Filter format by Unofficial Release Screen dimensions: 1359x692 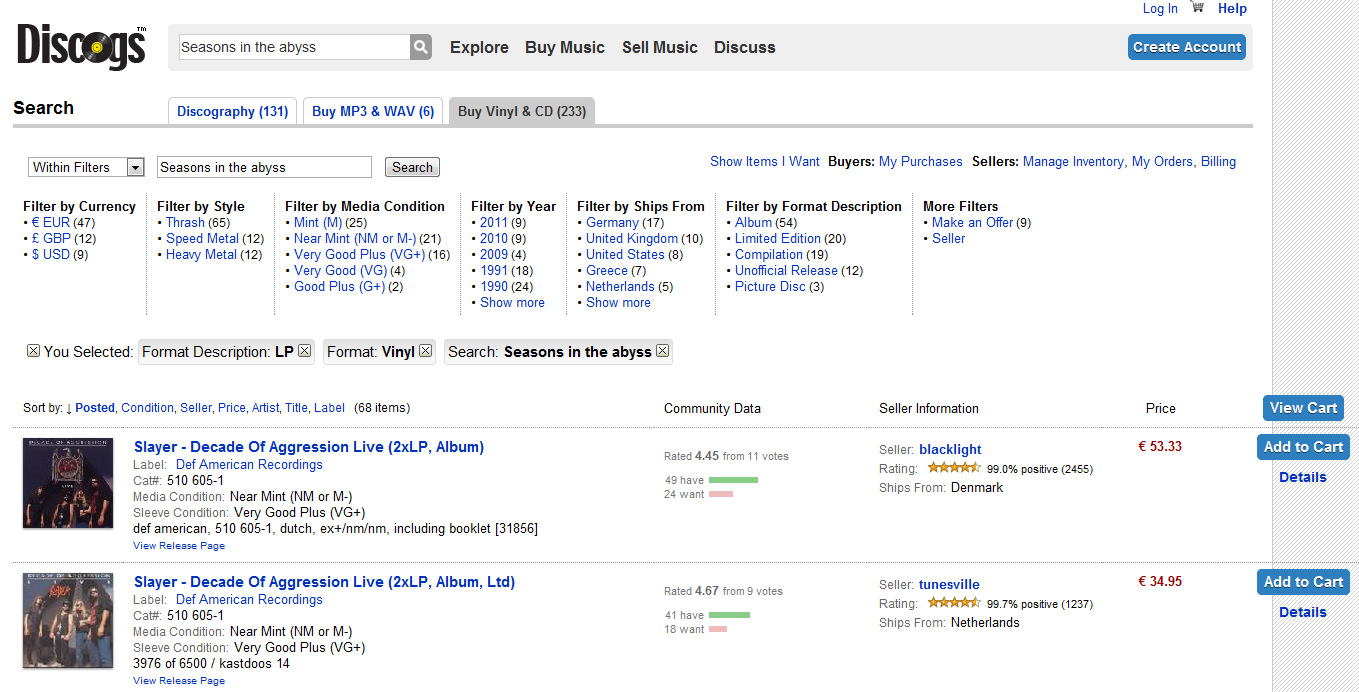pyautogui.click(x=786, y=270)
